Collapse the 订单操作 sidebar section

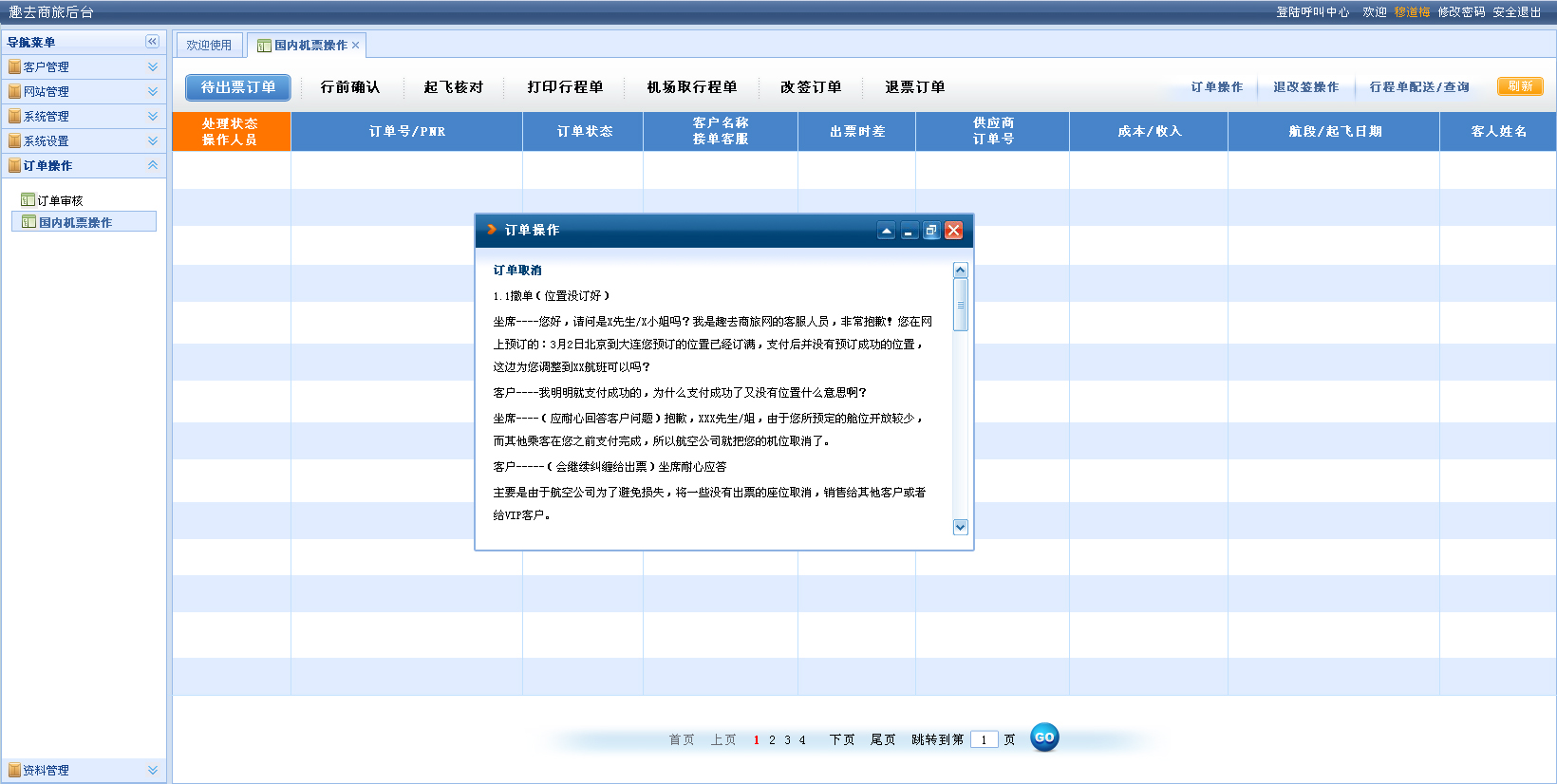(153, 165)
